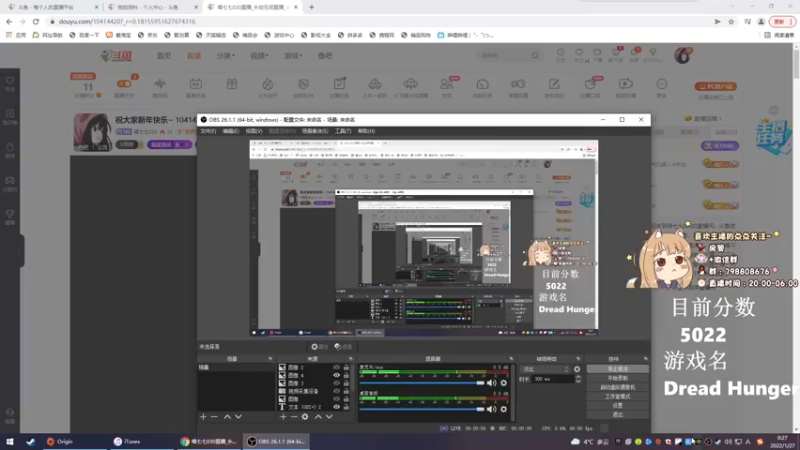Toggle visibility of source 图像 2
800x450 pixels.
(336, 367)
